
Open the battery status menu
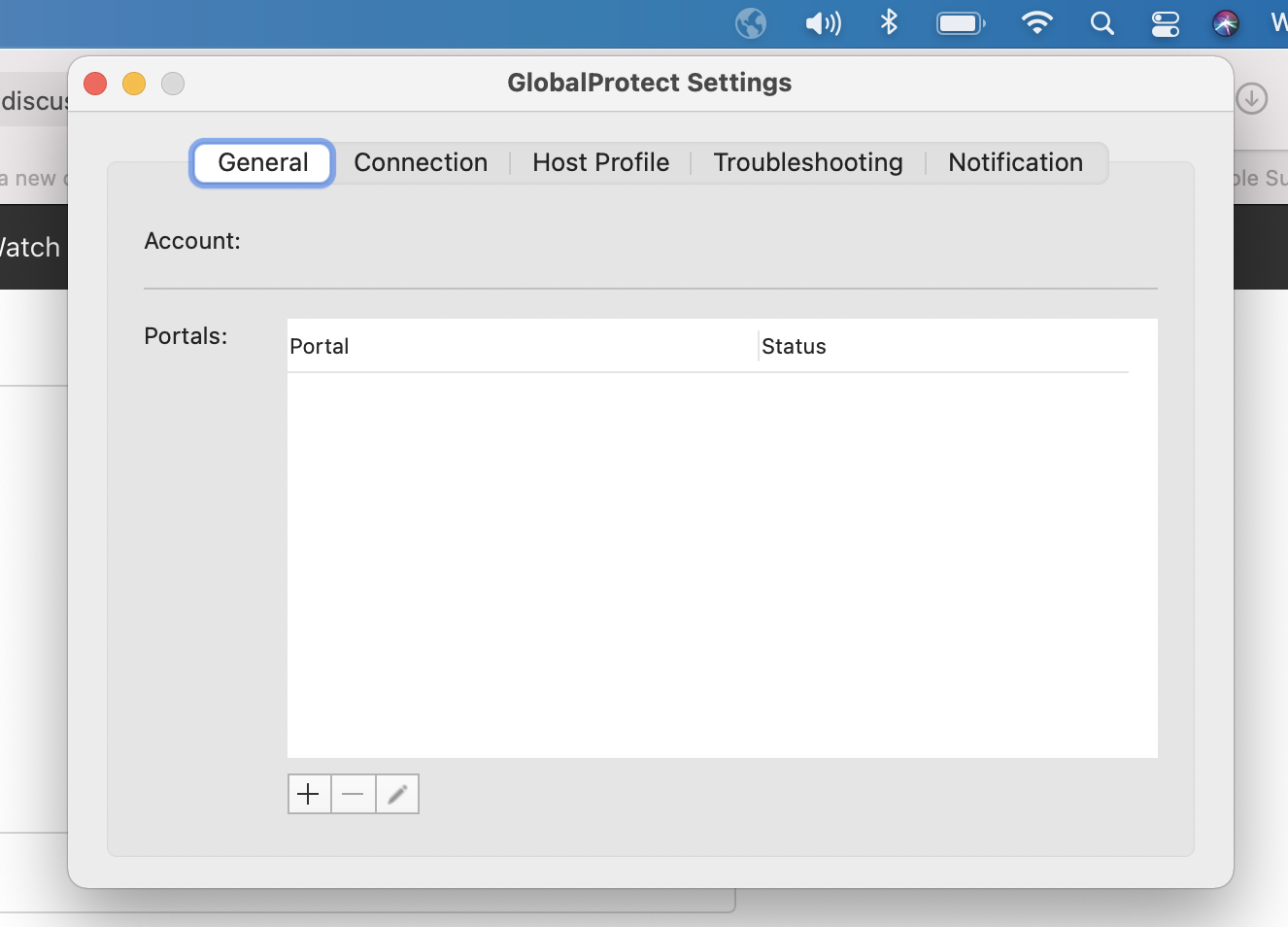[x=961, y=23]
